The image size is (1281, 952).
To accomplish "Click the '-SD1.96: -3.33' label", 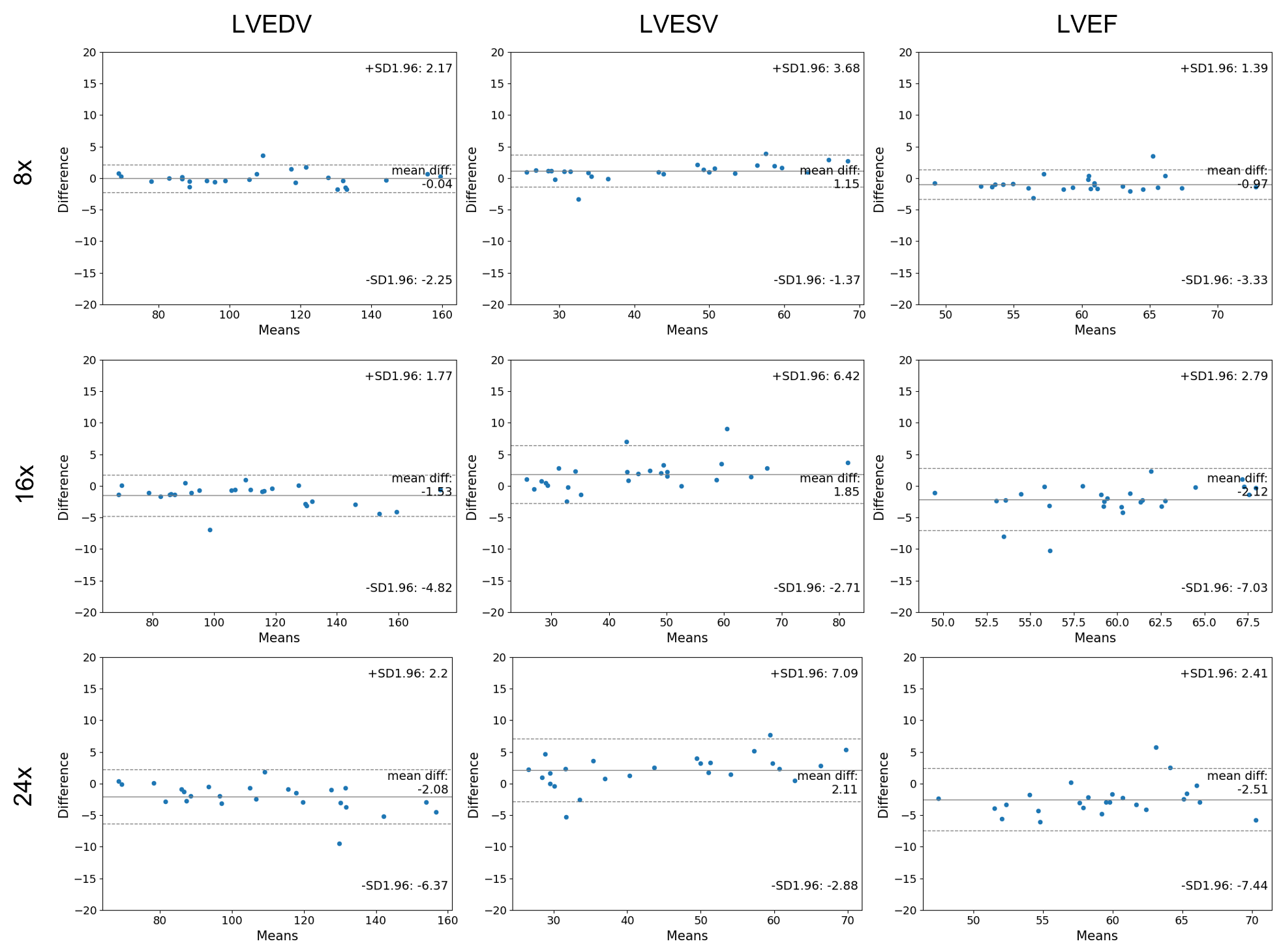I will point(1224,280).
